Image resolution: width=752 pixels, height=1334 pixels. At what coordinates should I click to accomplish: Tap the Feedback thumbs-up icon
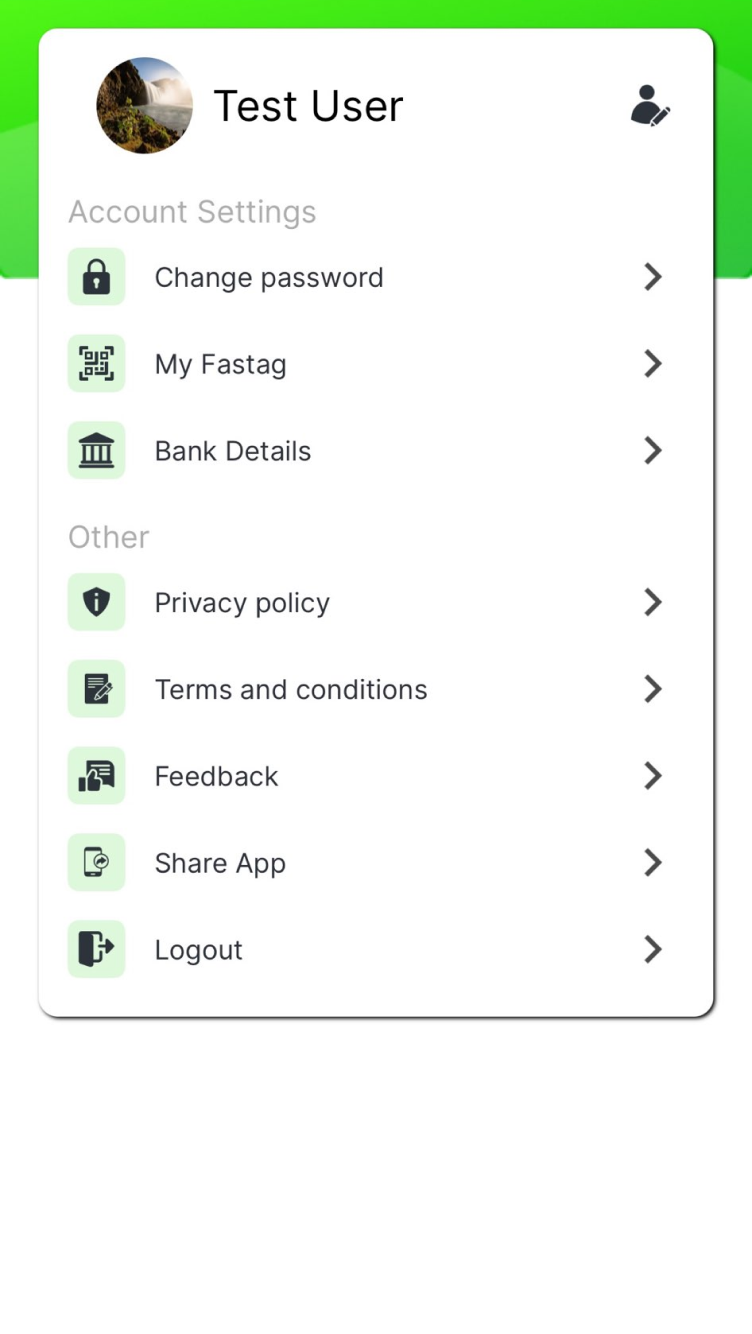coord(96,776)
